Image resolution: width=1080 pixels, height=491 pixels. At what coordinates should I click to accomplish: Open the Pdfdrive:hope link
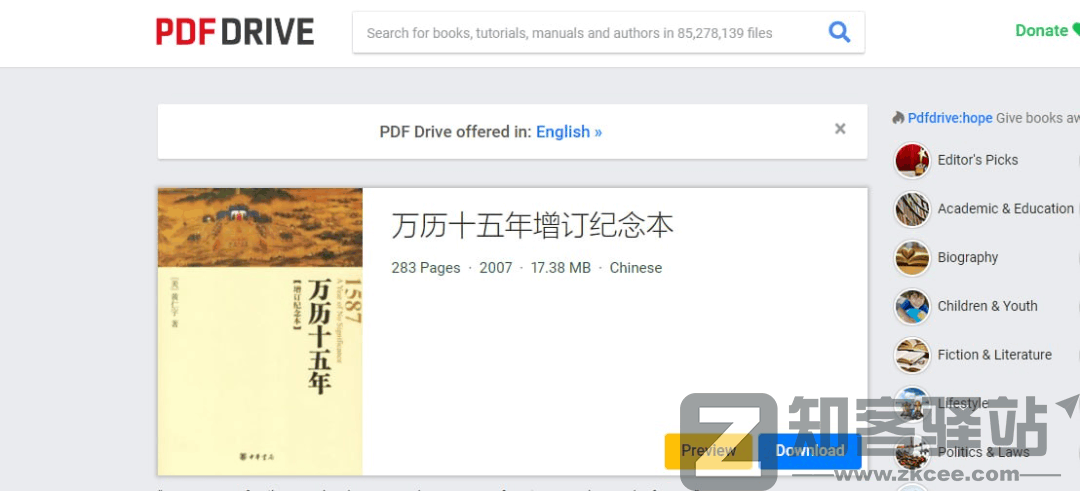click(x=950, y=118)
